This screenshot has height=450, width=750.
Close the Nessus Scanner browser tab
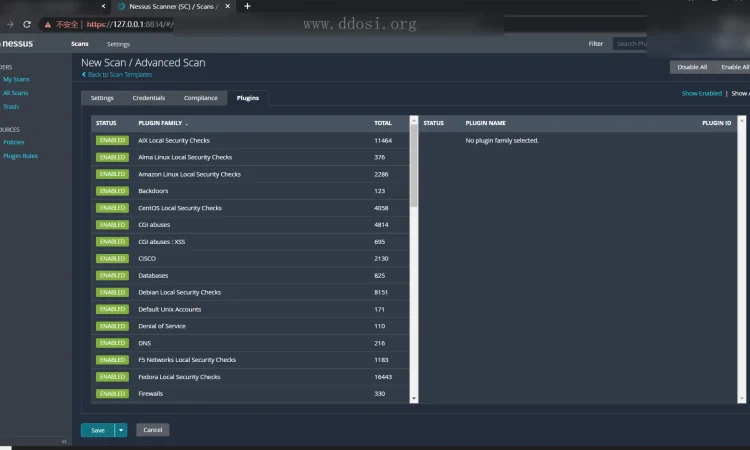pos(228,6)
